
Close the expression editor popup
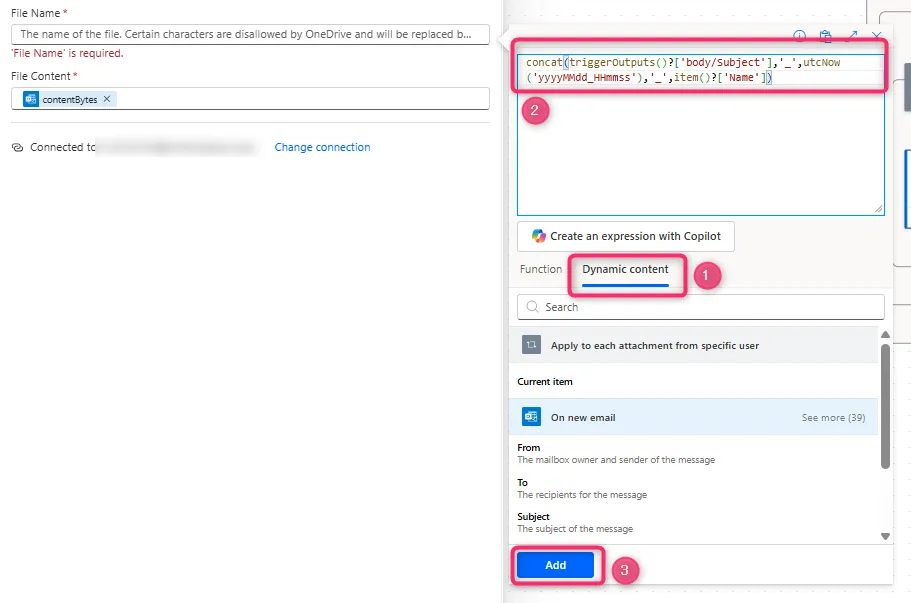click(877, 36)
